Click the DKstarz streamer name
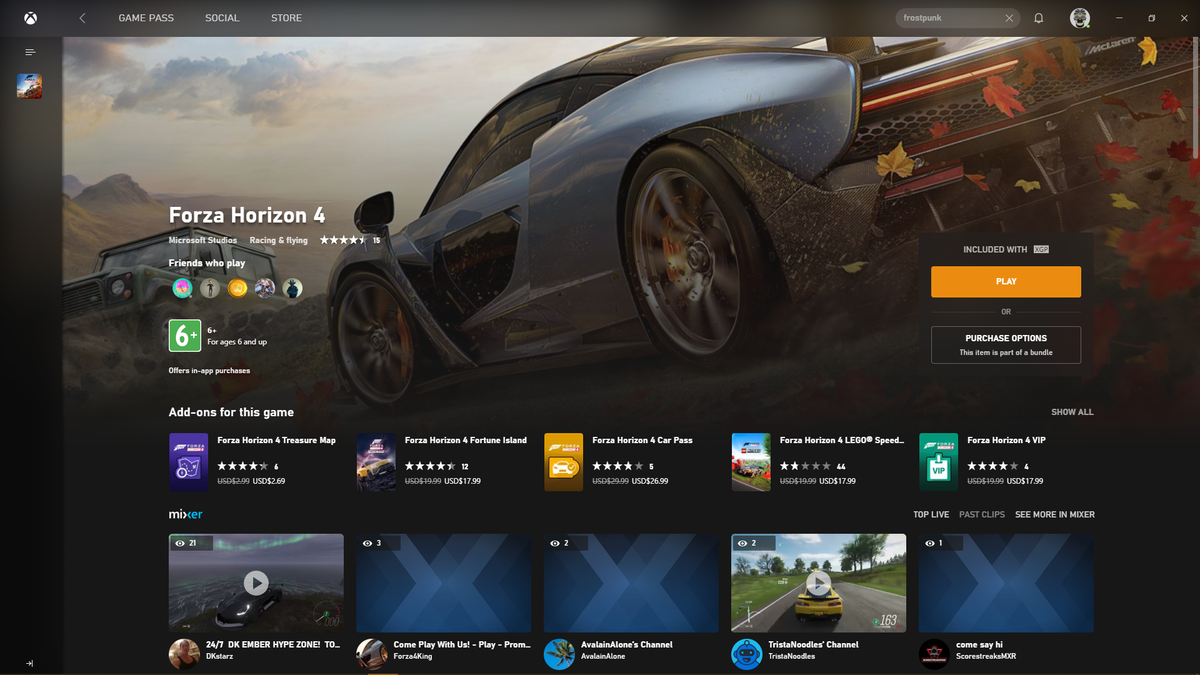 click(220, 657)
